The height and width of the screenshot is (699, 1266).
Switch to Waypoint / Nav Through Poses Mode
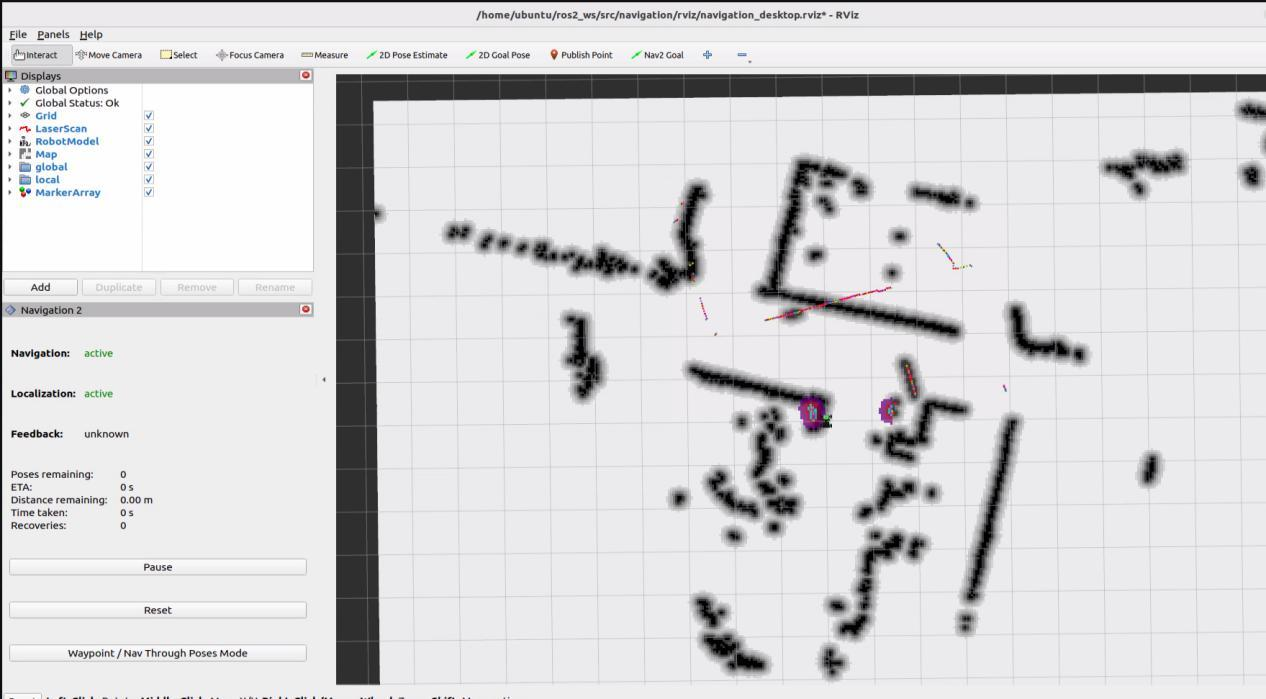[x=158, y=653]
